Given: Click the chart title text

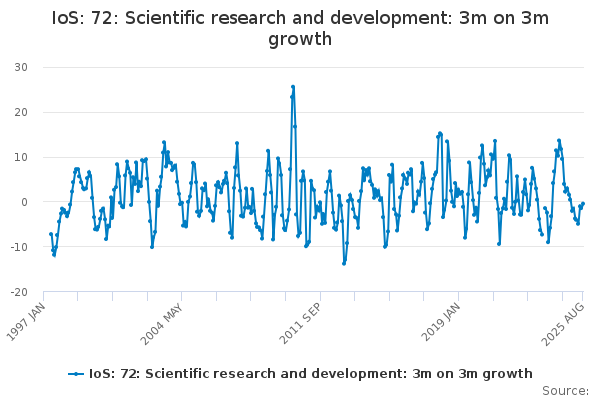Looking at the screenshot, I should click(299, 28).
